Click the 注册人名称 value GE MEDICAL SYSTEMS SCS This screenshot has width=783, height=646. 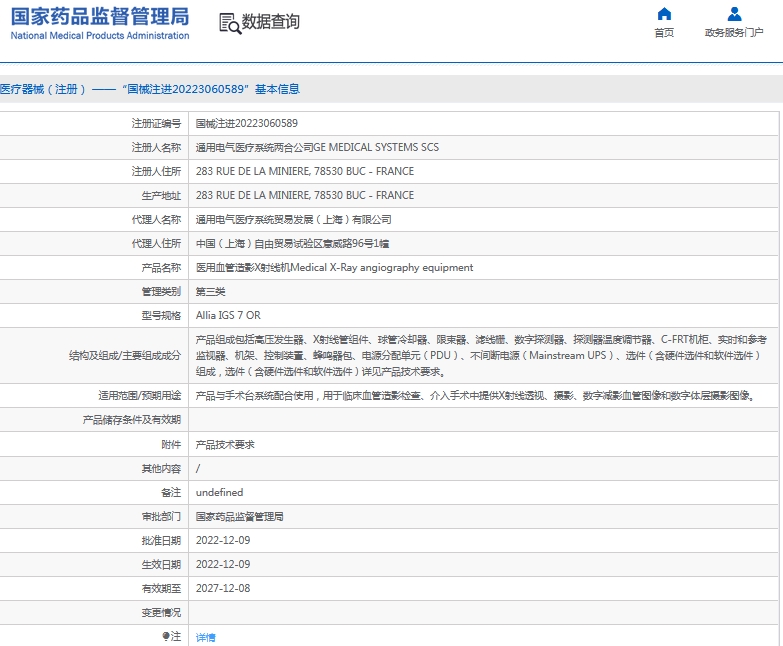[317, 147]
